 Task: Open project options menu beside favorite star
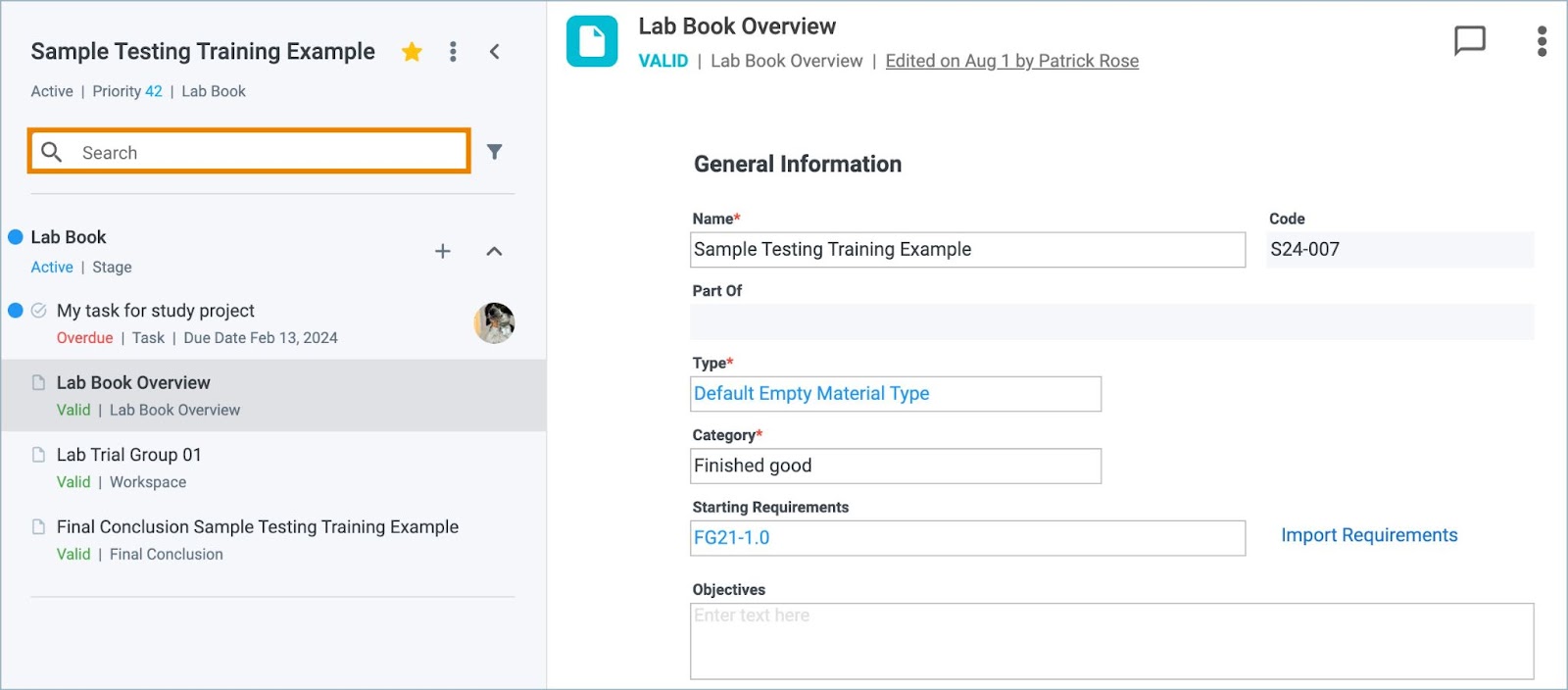click(453, 52)
